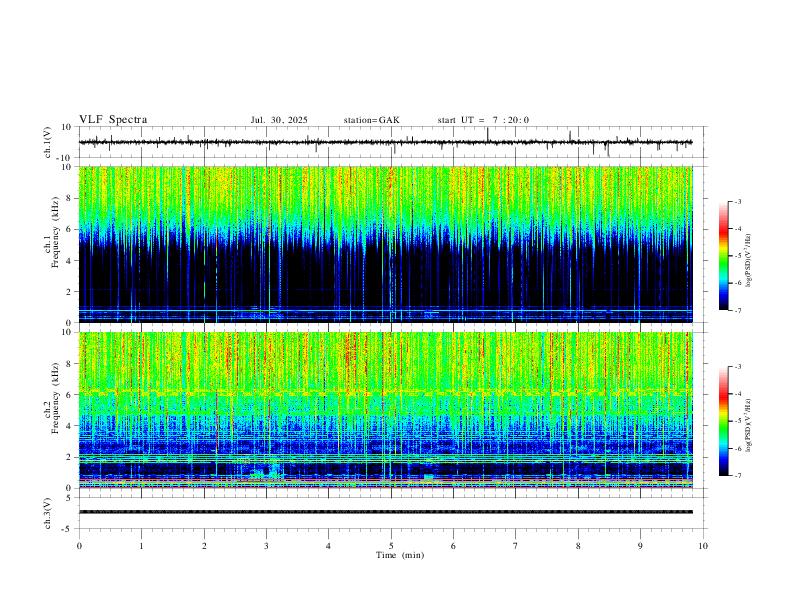
Task: Click the "station=GAK" label
Action: coord(371,120)
